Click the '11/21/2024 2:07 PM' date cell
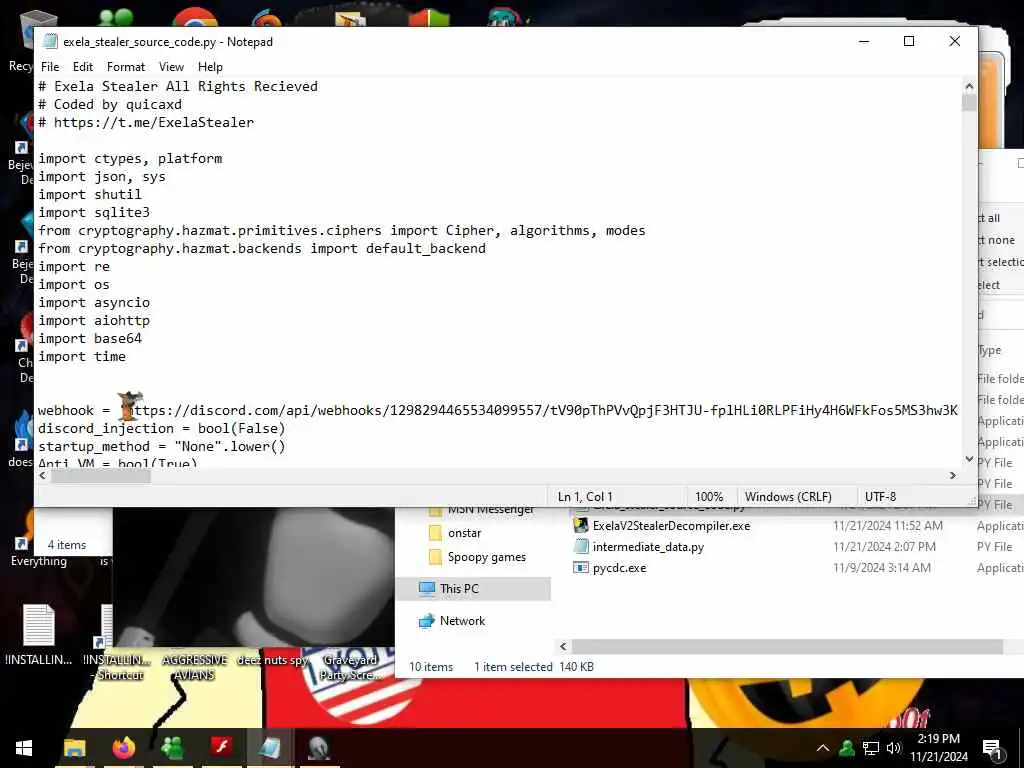 [884, 547]
